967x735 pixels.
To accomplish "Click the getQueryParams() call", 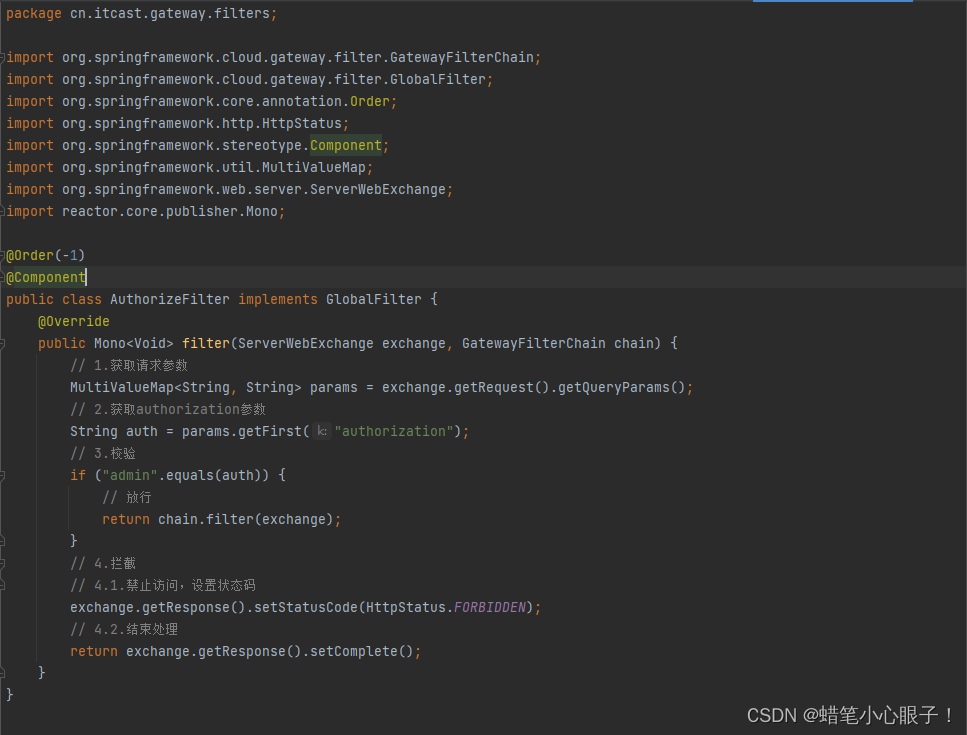I will (x=622, y=387).
